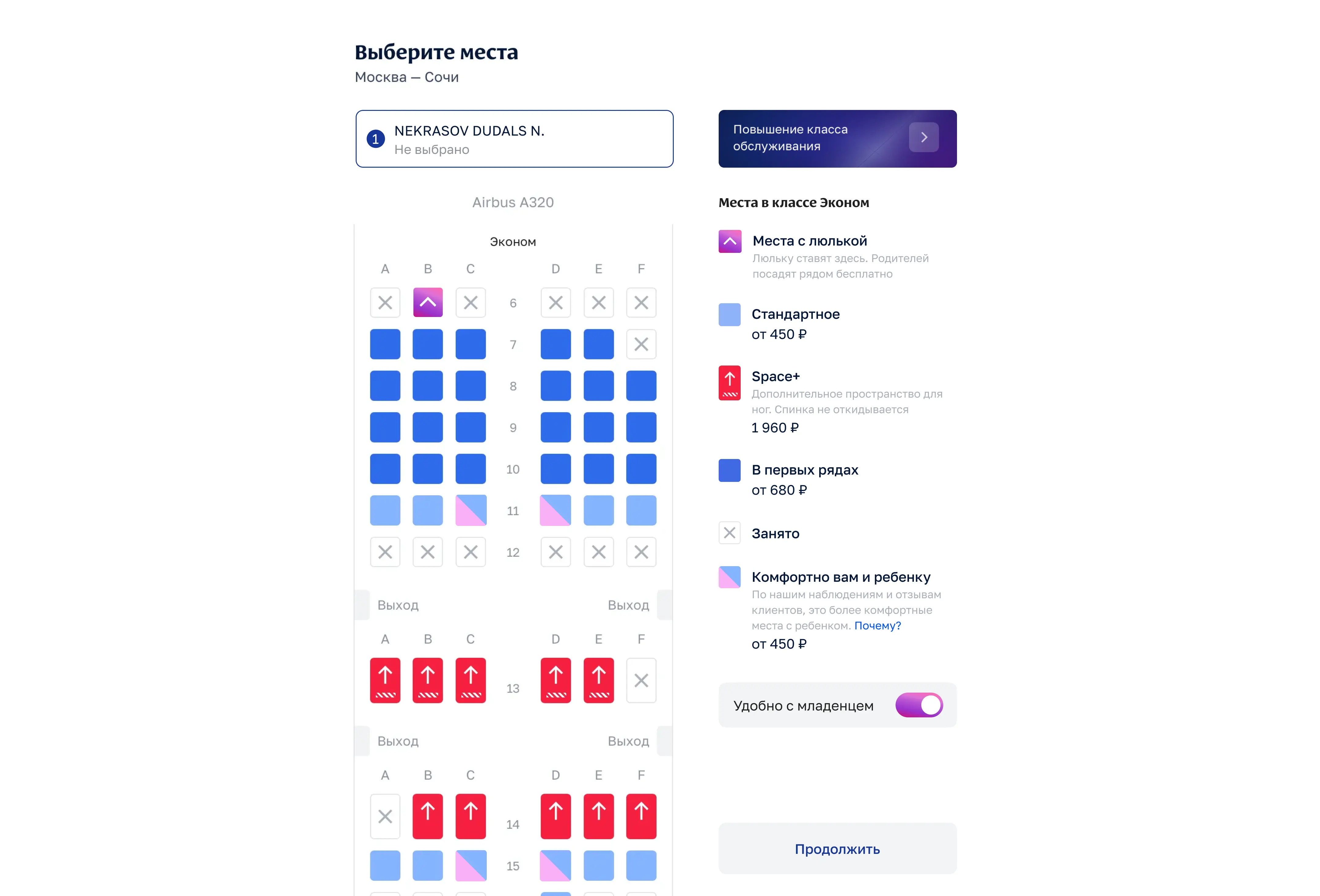Choose Space+ seat 13A
1320x896 pixels.
(x=385, y=680)
